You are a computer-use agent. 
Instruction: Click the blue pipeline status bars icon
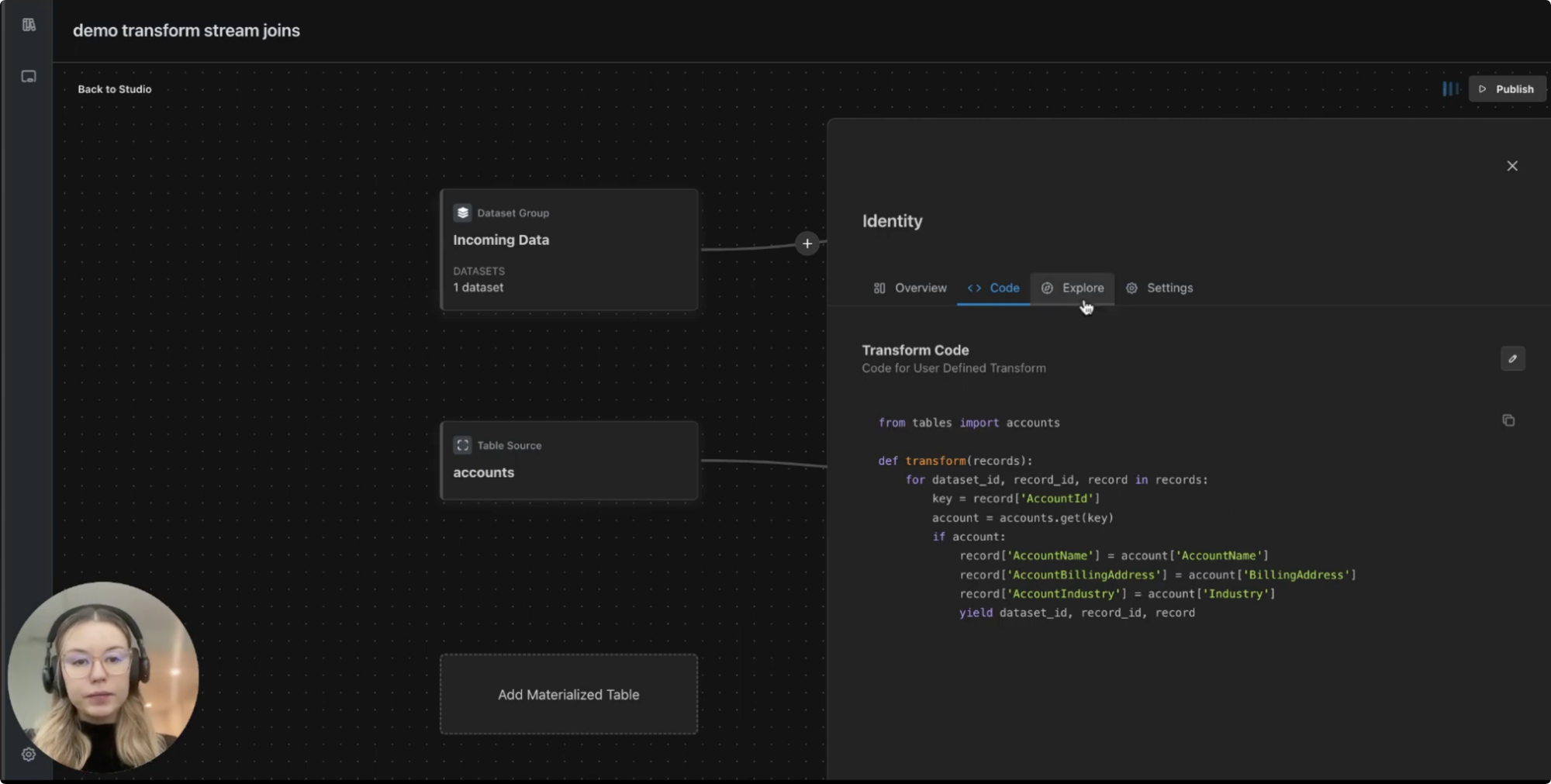pyautogui.click(x=1450, y=88)
